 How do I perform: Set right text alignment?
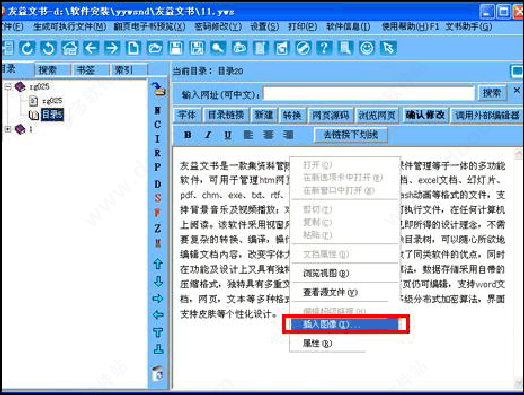(x=288, y=135)
